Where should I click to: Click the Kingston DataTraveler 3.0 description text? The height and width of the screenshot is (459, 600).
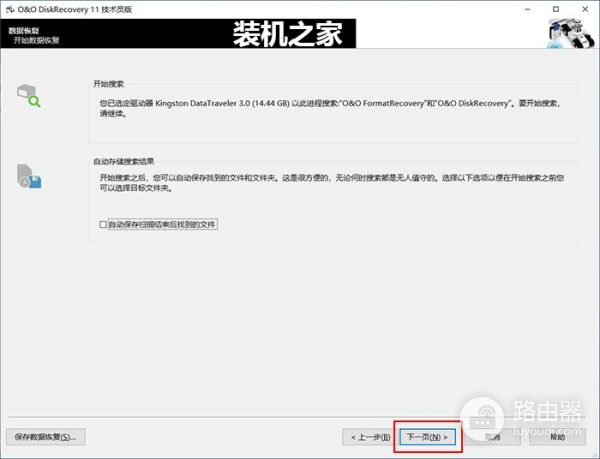pyautogui.click(x=330, y=108)
